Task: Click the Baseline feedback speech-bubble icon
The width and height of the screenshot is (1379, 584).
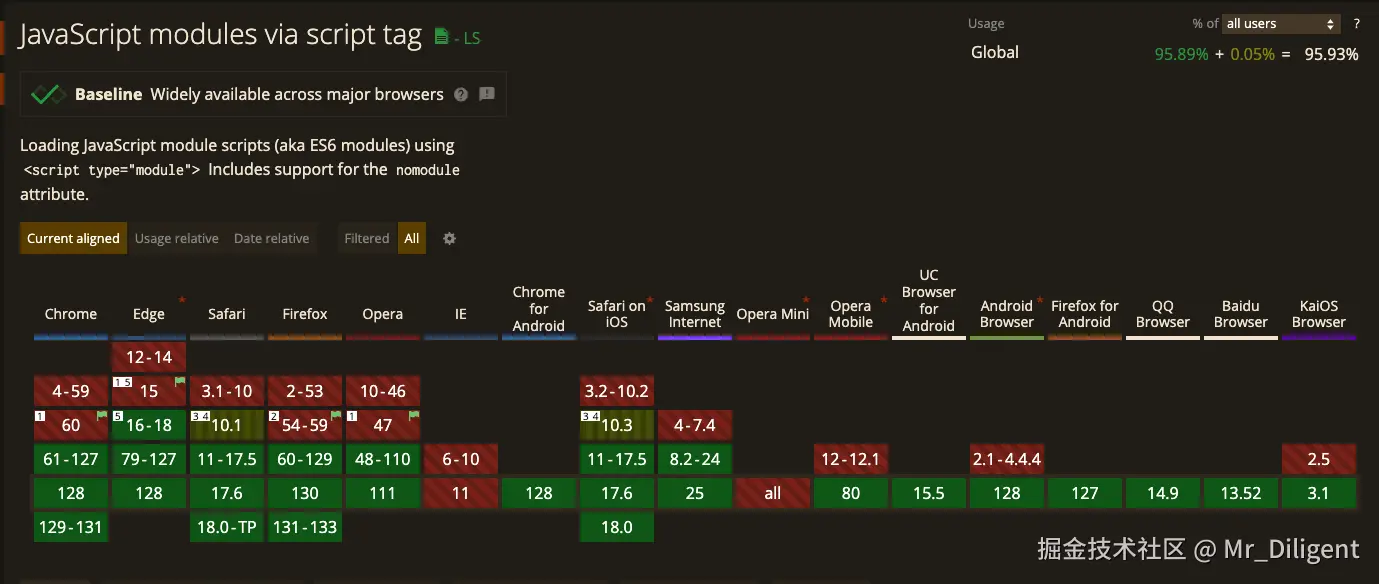Action: (x=487, y=94)
